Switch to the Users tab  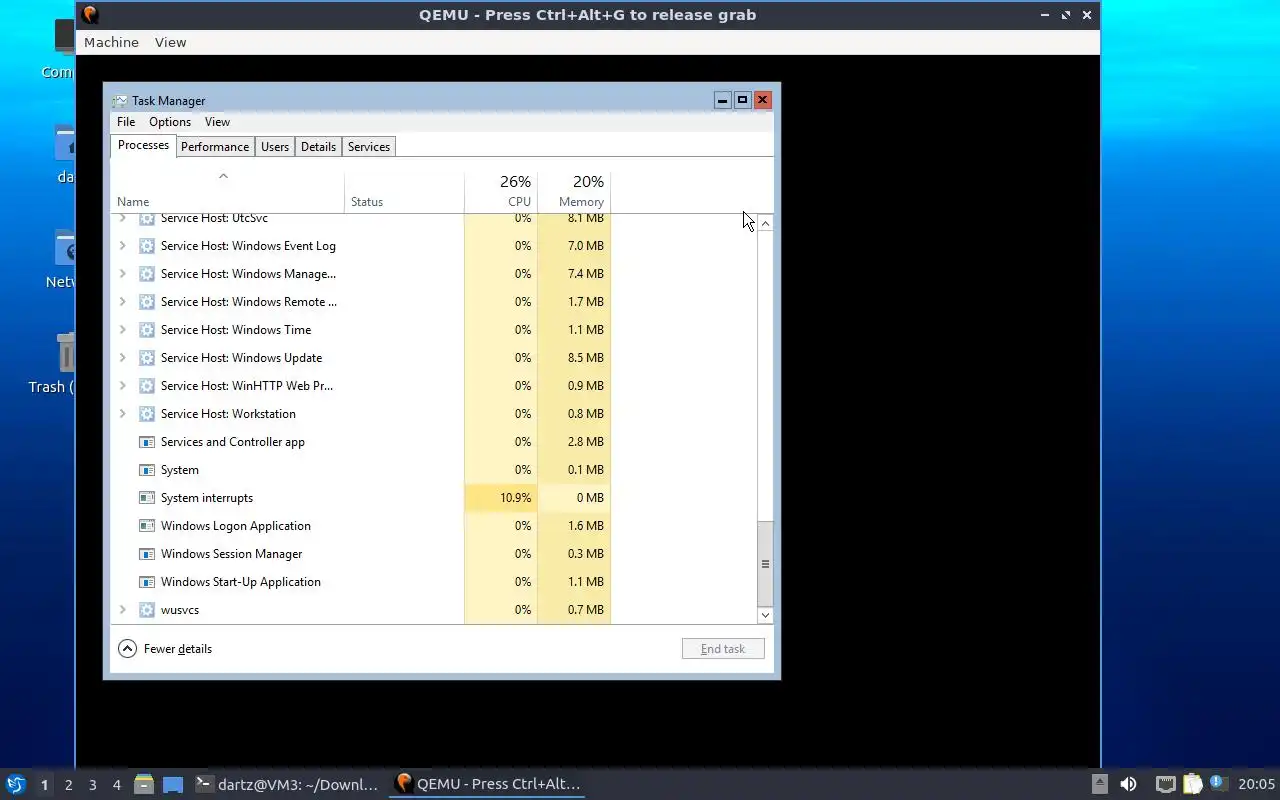(x=275, y=147)
